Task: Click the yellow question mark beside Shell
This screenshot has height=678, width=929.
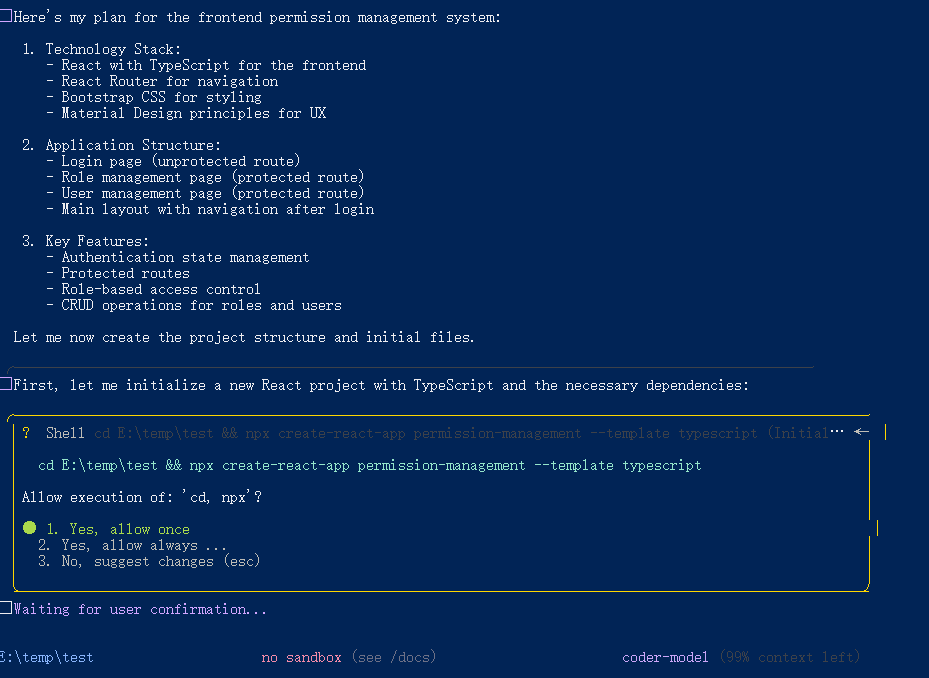Action: pos(26,433)
